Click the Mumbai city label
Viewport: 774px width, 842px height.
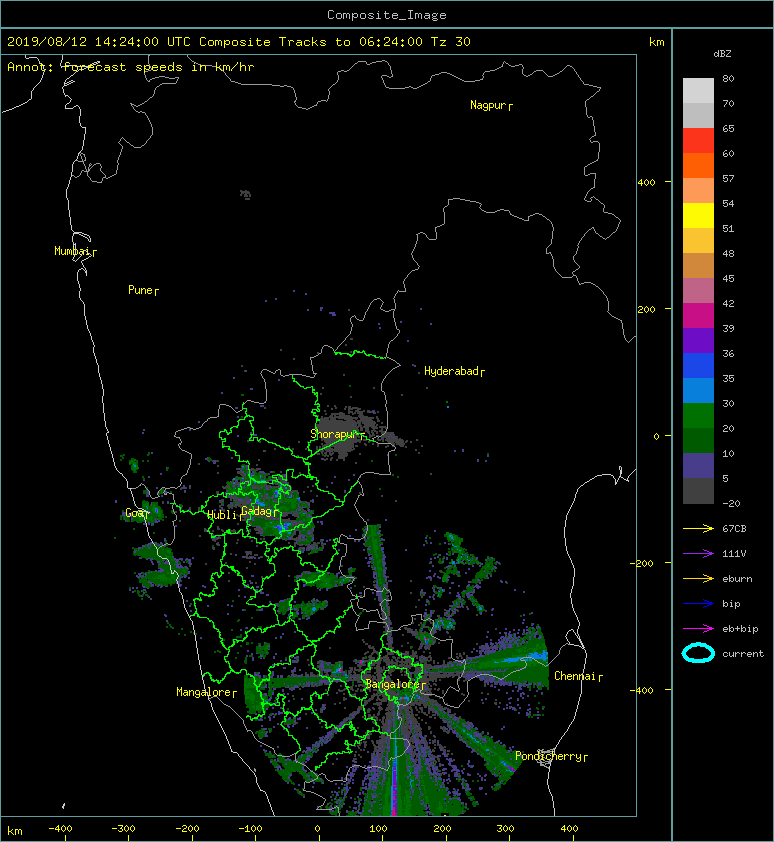(75, 251)
